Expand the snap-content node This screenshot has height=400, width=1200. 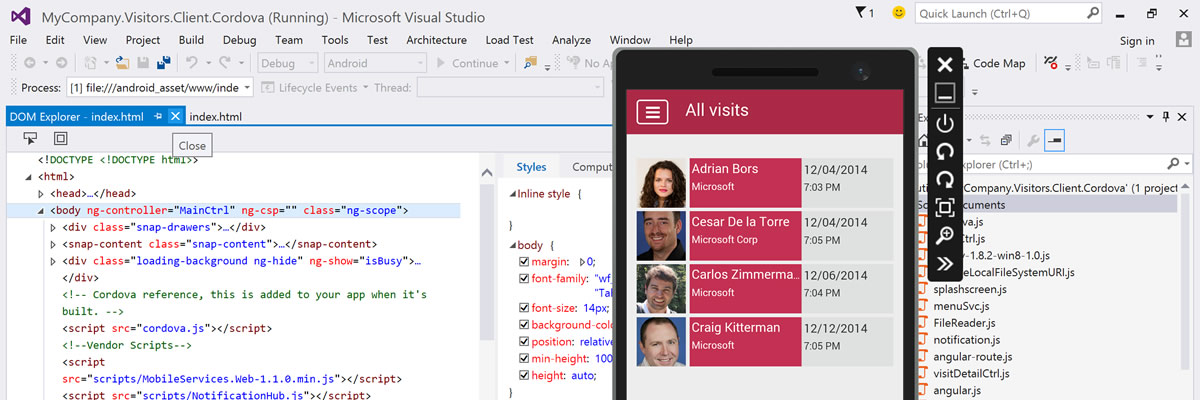coord(53,244)
